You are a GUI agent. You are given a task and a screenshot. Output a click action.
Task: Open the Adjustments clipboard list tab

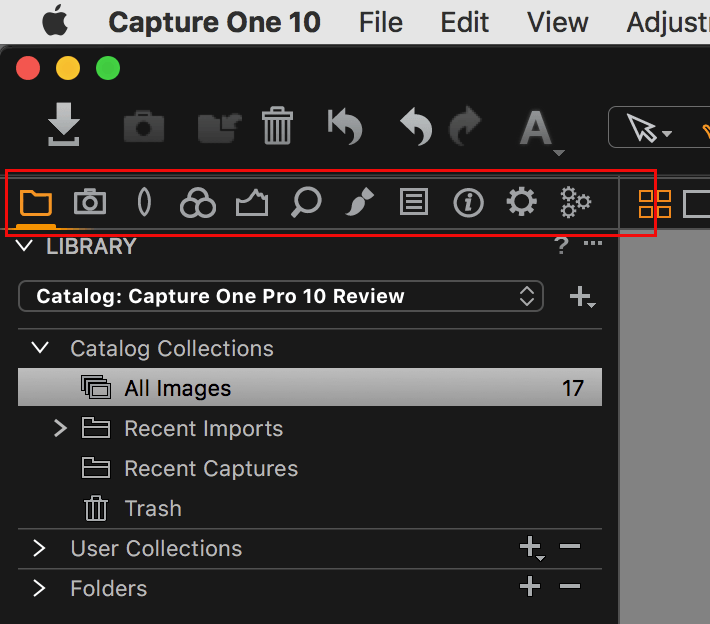414,202
